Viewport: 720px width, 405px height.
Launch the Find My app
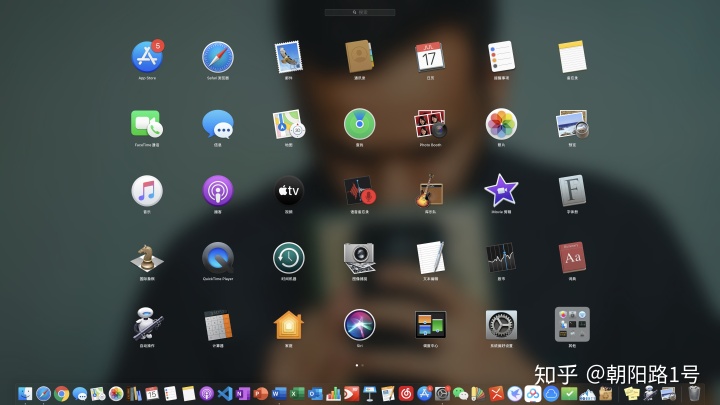(x=359, y=124)
